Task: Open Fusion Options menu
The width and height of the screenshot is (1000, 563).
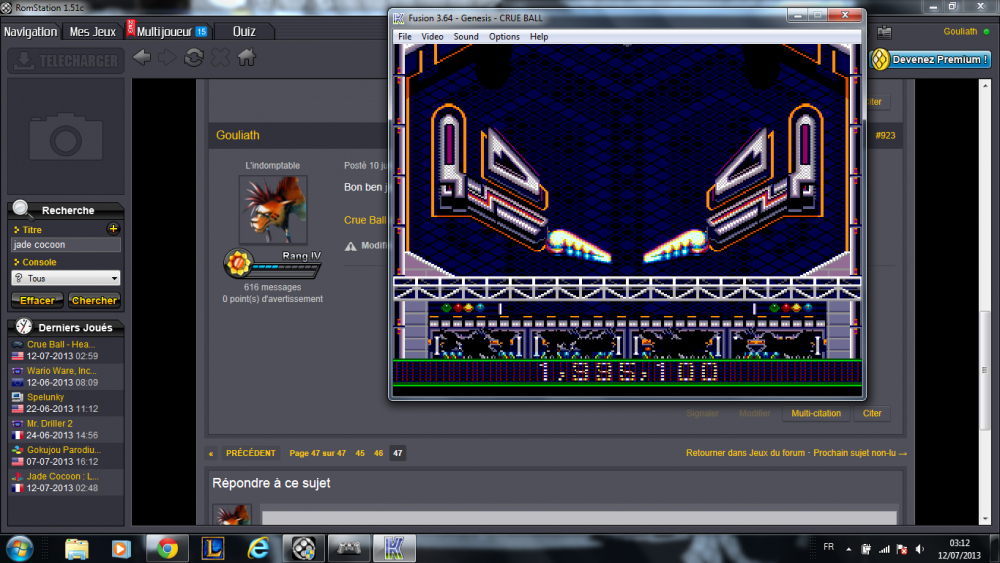Action: [504, 36]
